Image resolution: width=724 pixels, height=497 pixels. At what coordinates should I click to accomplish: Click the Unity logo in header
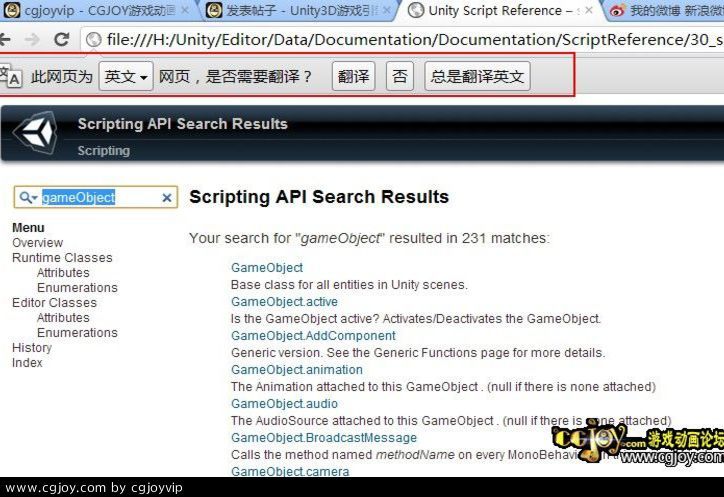(36, 133)
